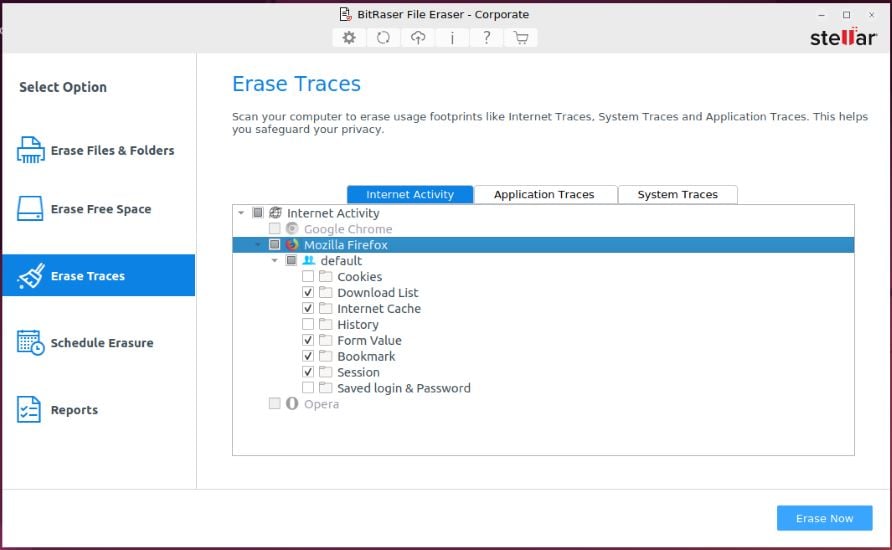Click the cloud upload toolbar icon
Viewport: 892px width, 550px height.
coord(418,38)
